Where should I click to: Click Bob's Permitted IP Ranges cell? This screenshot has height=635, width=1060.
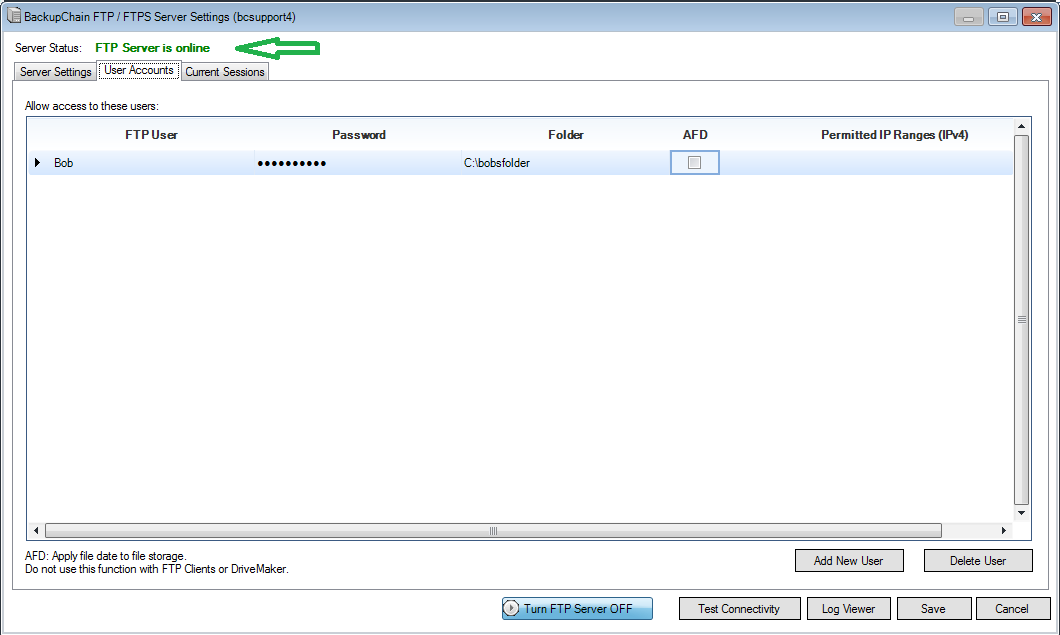pos(866,163)
